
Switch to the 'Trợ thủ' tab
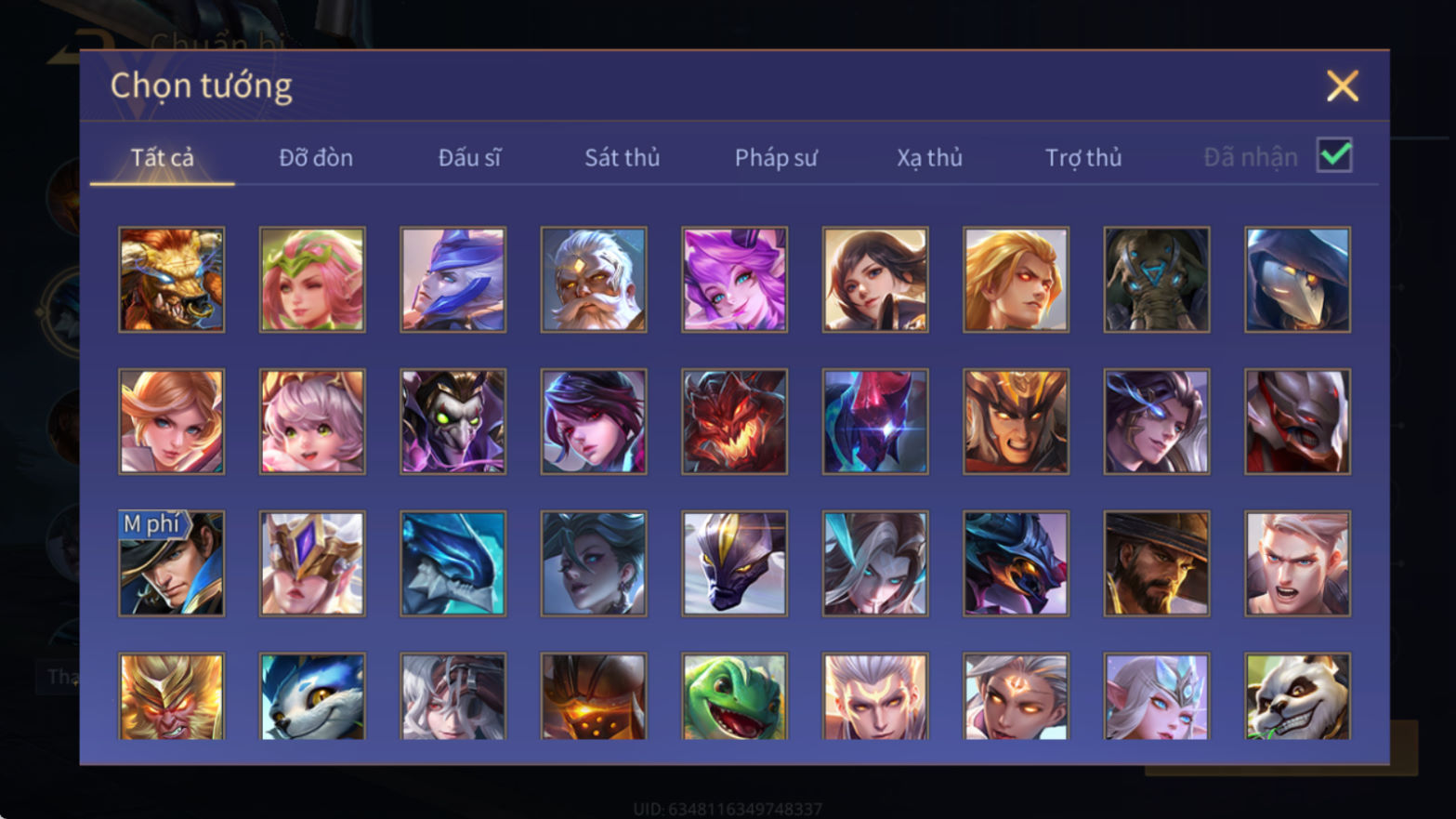1083,158
